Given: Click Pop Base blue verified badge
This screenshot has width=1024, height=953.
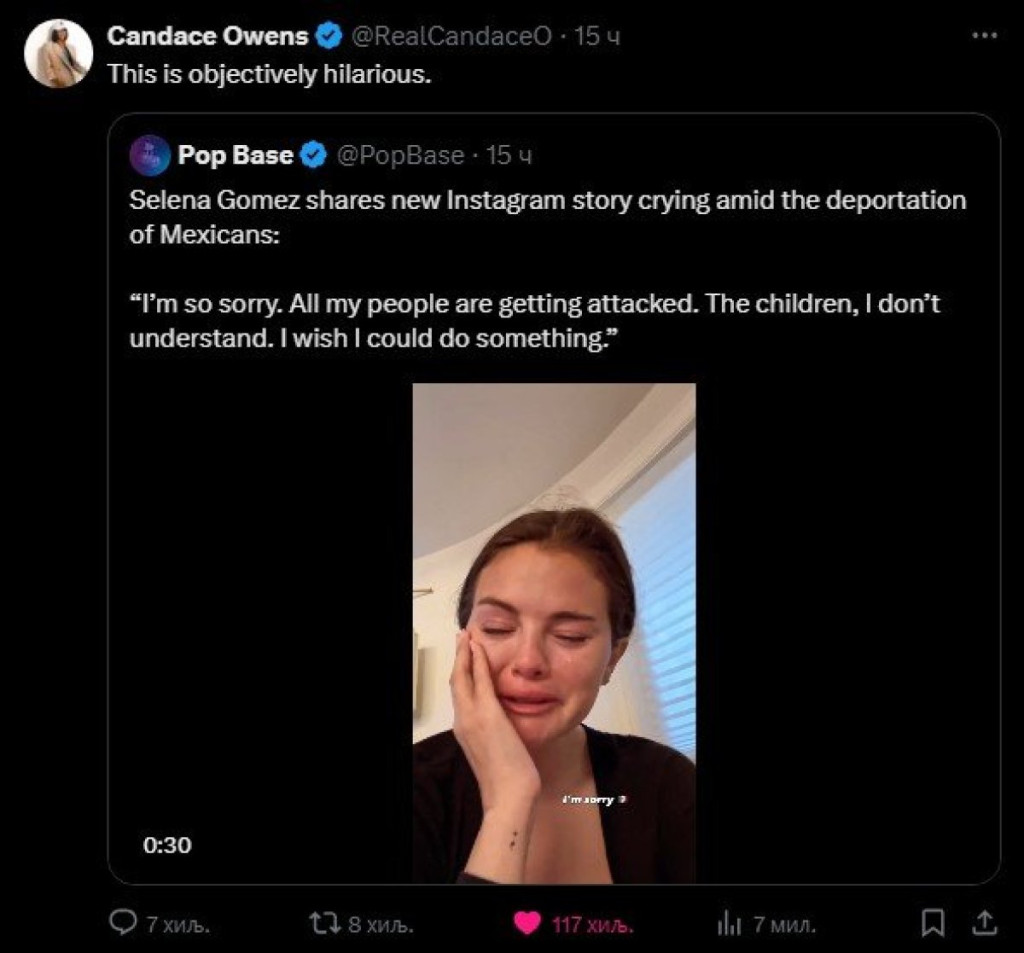Looking at the screenshot, I should 314,156.
